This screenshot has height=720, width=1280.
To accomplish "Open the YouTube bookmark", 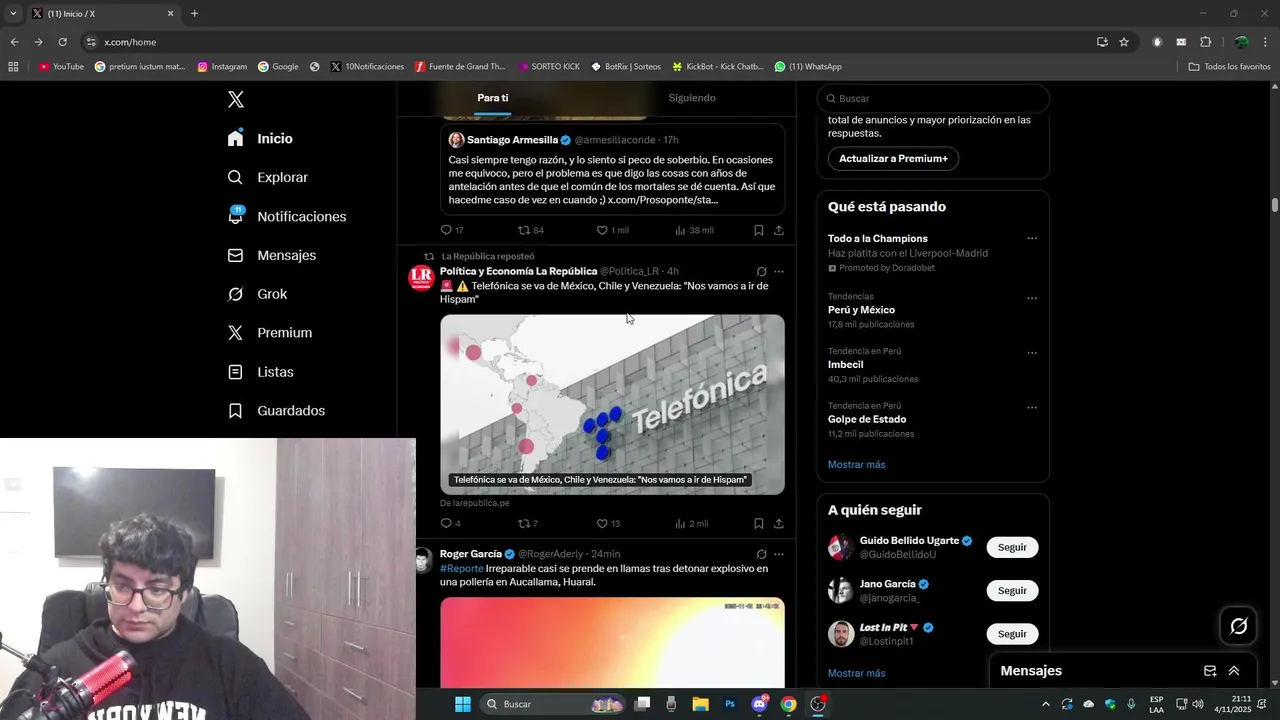I will [61, 67].
